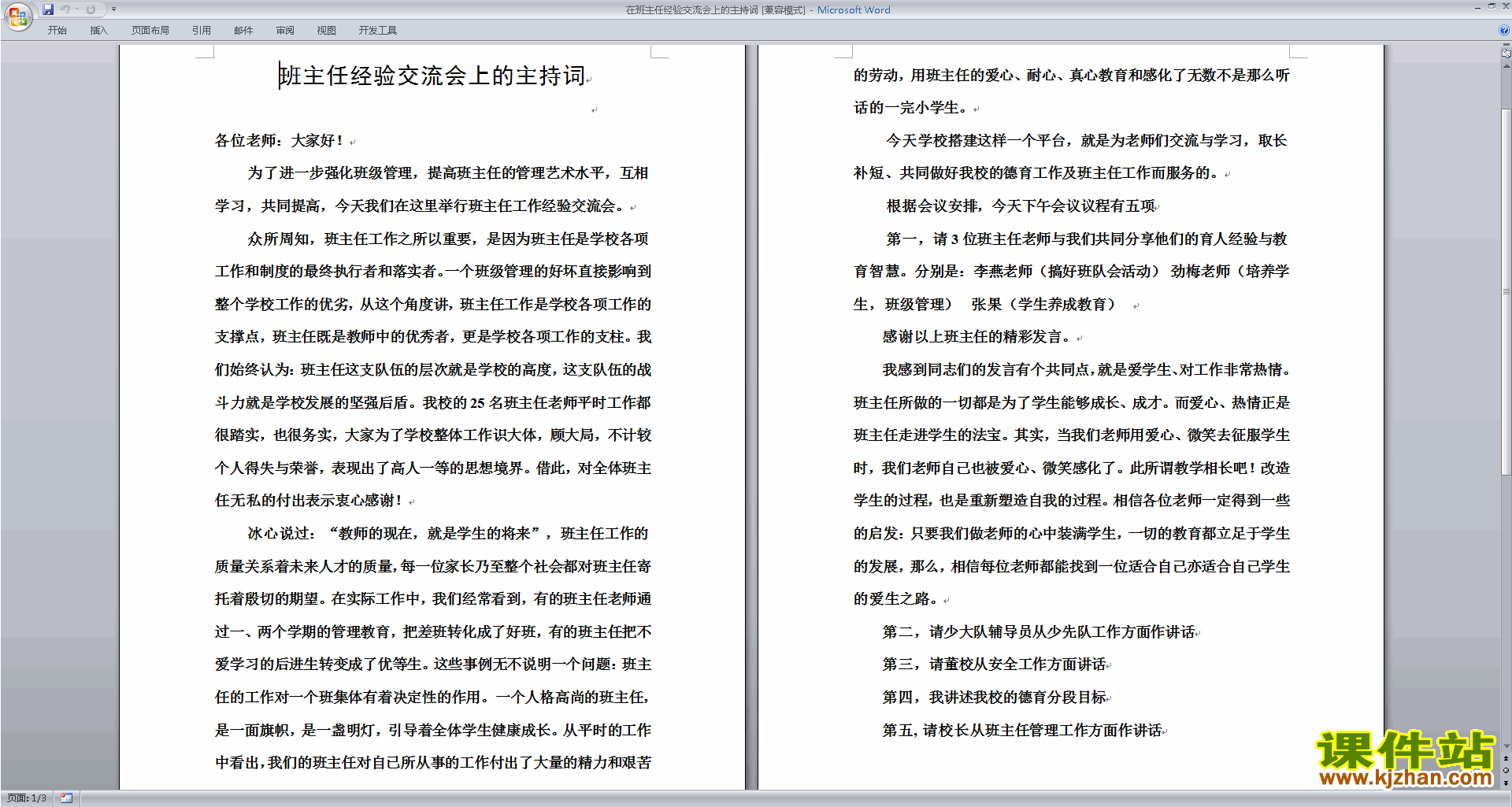Click the split handle above the ruler button
The image size is (1512, 807).
click(x=1506, y=46)
